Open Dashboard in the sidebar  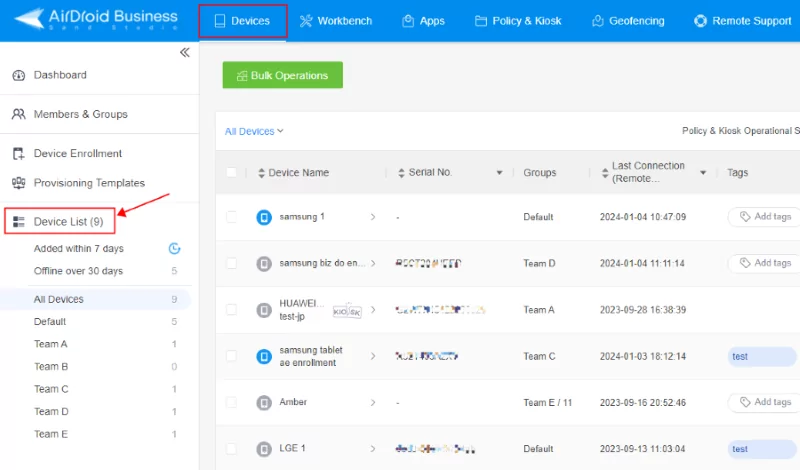[x=60, y=75]
